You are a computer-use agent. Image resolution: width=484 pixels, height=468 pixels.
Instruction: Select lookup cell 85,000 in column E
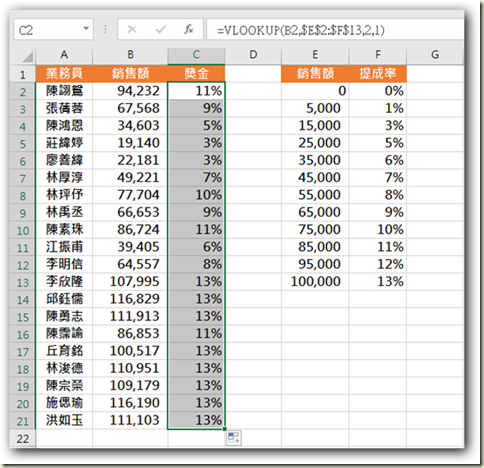[315, 247]
